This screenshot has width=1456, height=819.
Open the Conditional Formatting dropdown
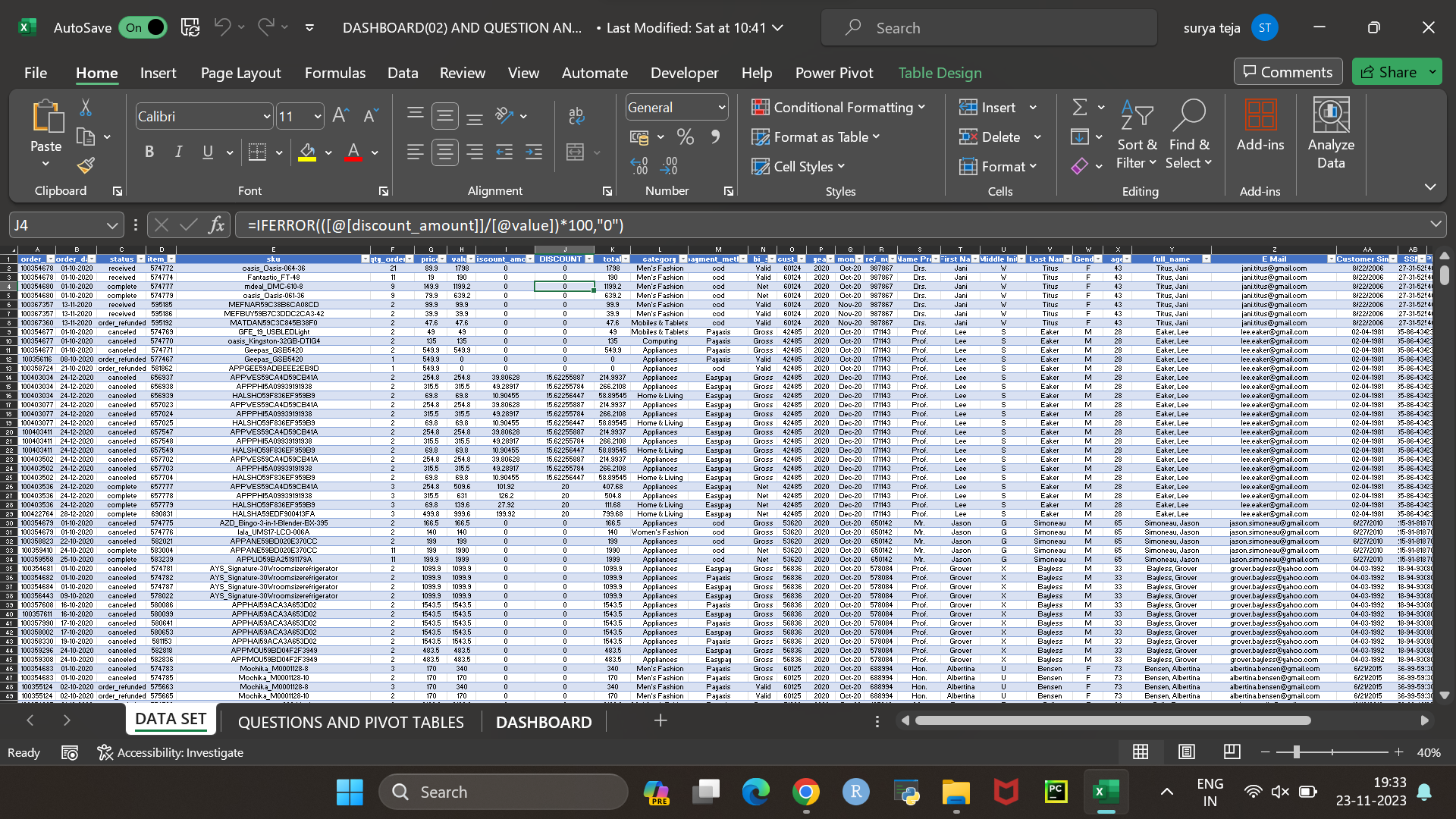pyautogui.click(x=839, y=107)
